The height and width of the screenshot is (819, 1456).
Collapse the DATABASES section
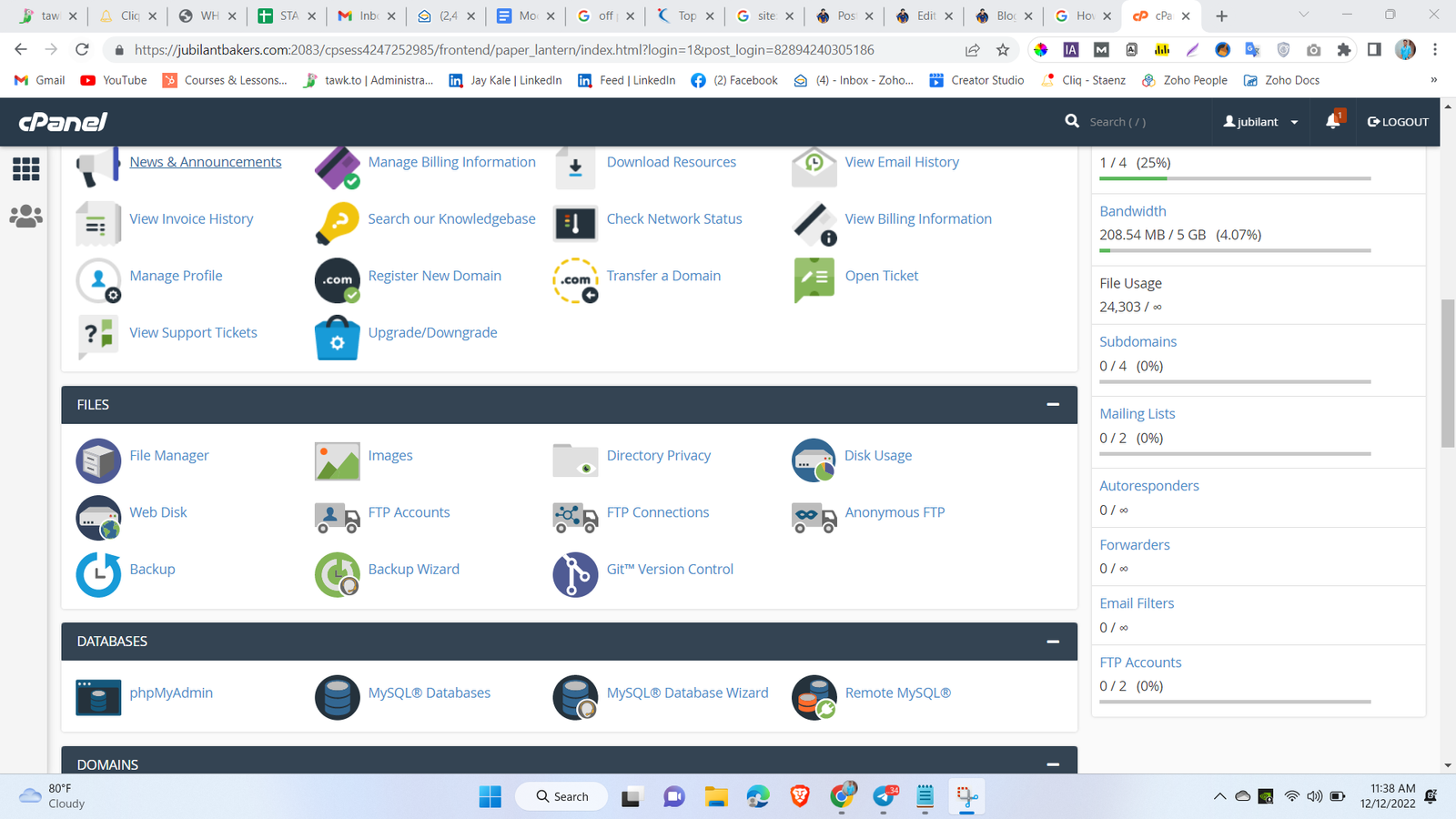pyautogui.click(x=1053, y=641)
